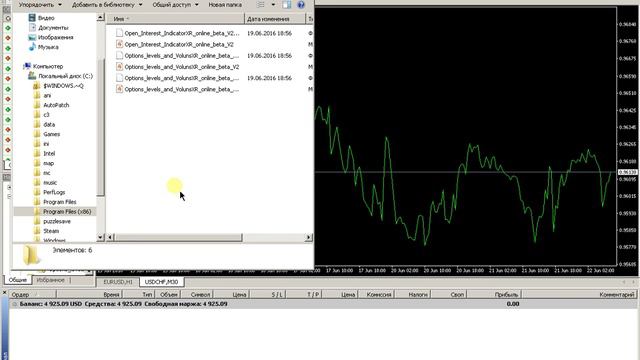
Task: Open the AutoPatch folder in tree
Action: [x=56, y=105]
